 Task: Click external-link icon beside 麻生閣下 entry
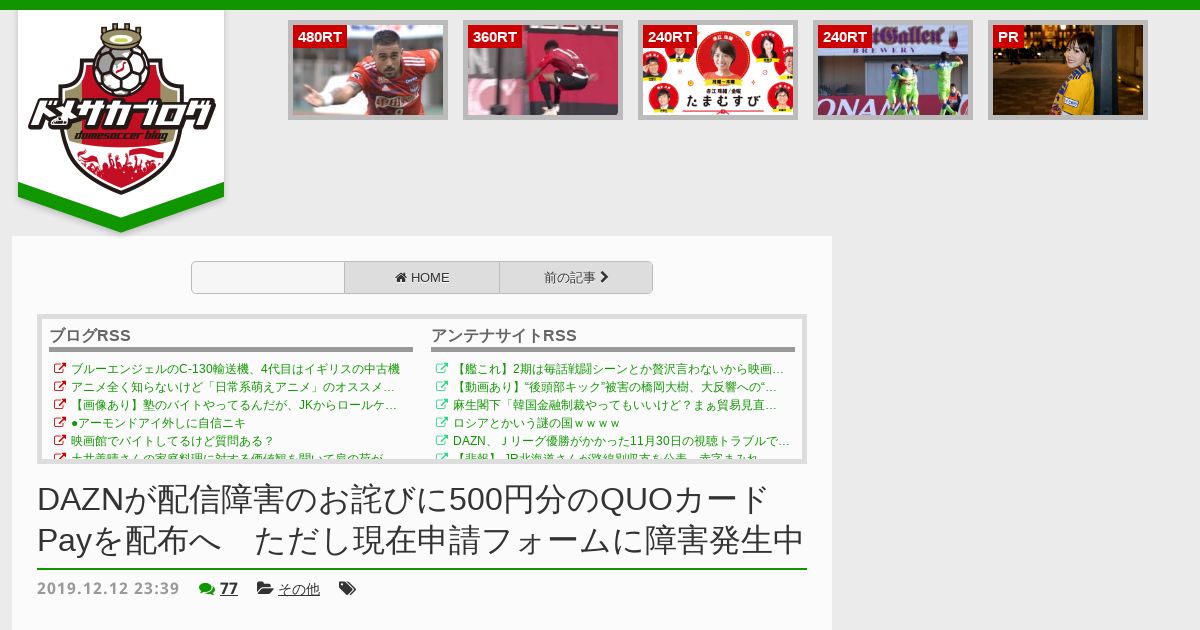click(x=442, y=405)
